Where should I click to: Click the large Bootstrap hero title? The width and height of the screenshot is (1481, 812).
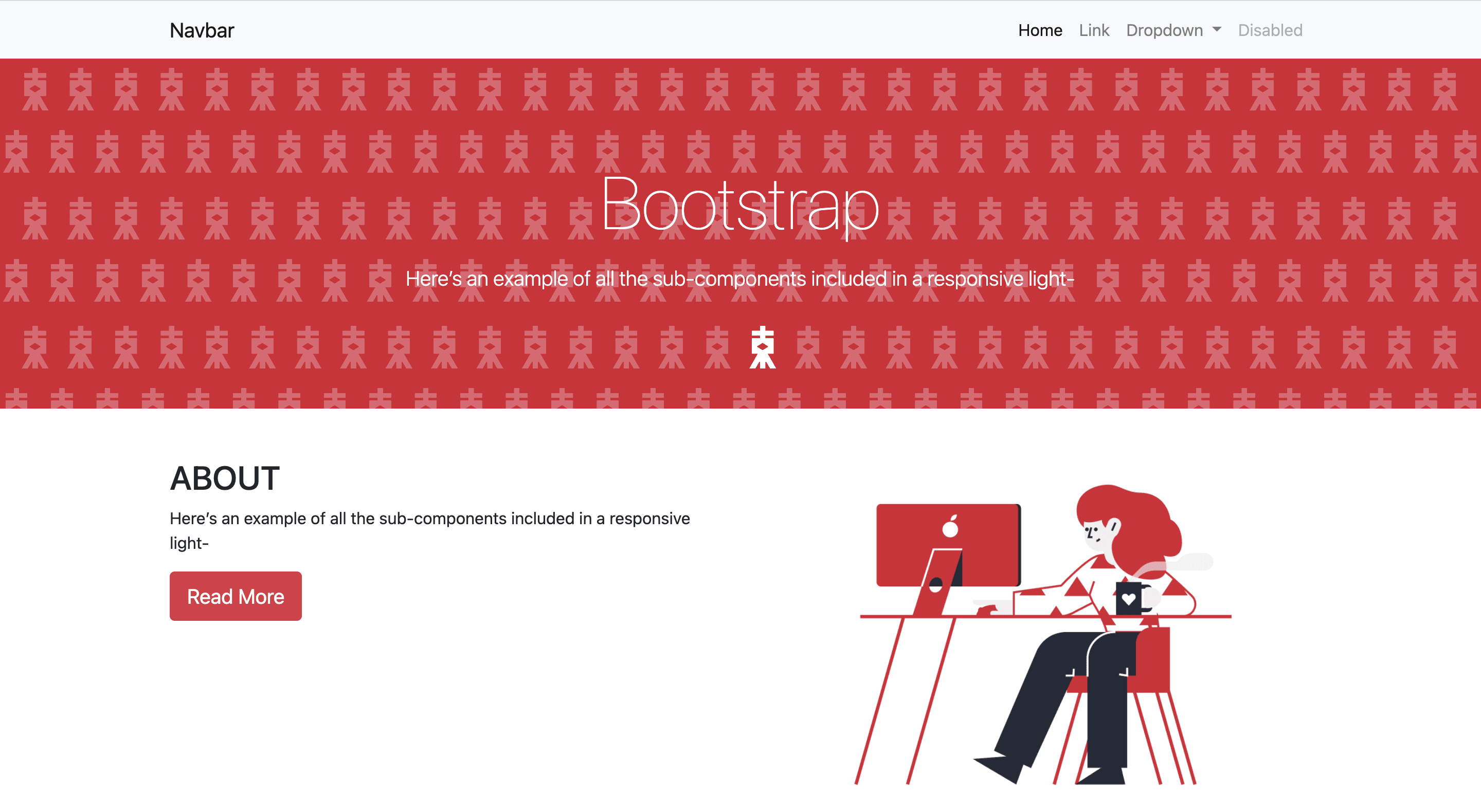pyautogui.click(x=740, y=205)
